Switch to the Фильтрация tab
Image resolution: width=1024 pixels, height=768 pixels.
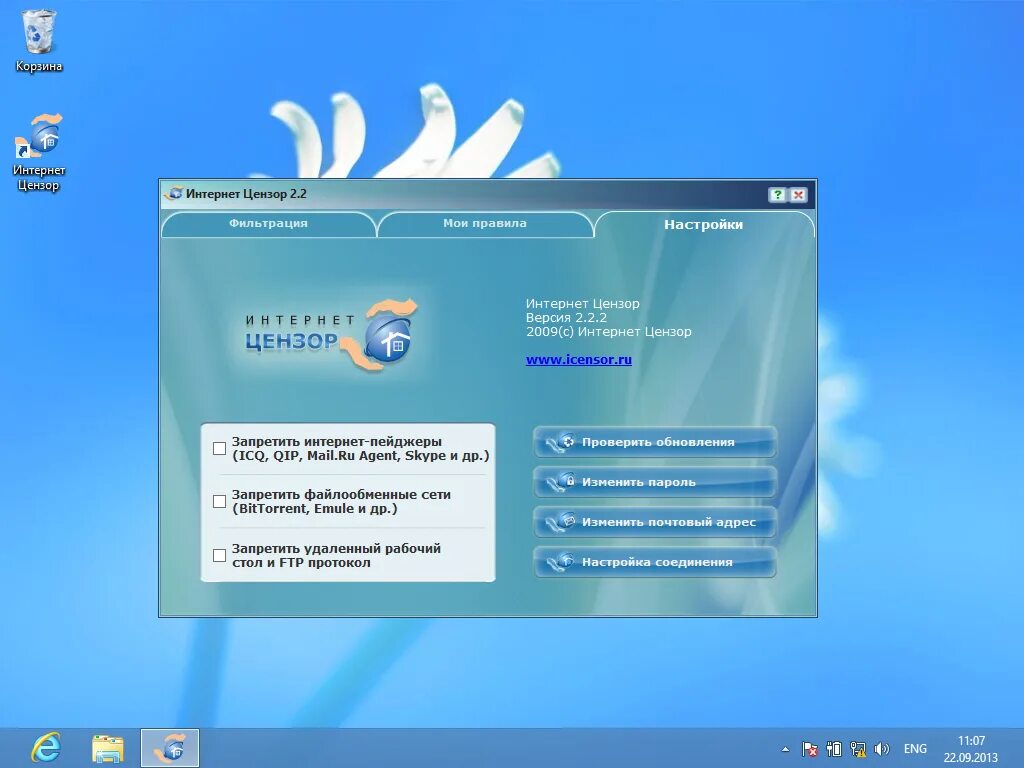click(x=268, y=223)
